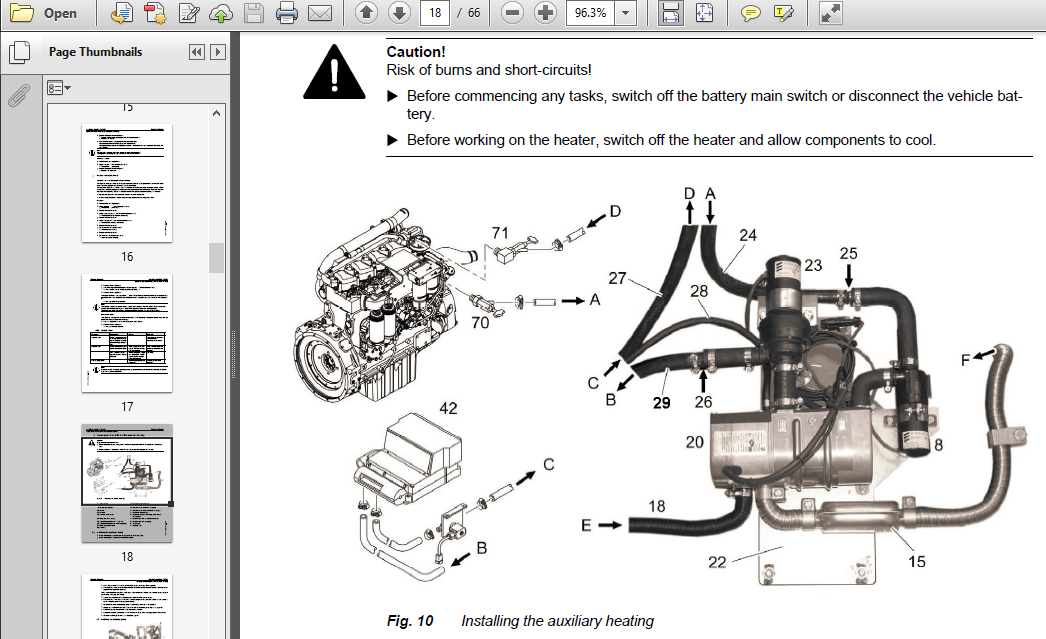Open the Attachments paperclip panel
The image size is (1046, 639).
click(x=19, y=95)
